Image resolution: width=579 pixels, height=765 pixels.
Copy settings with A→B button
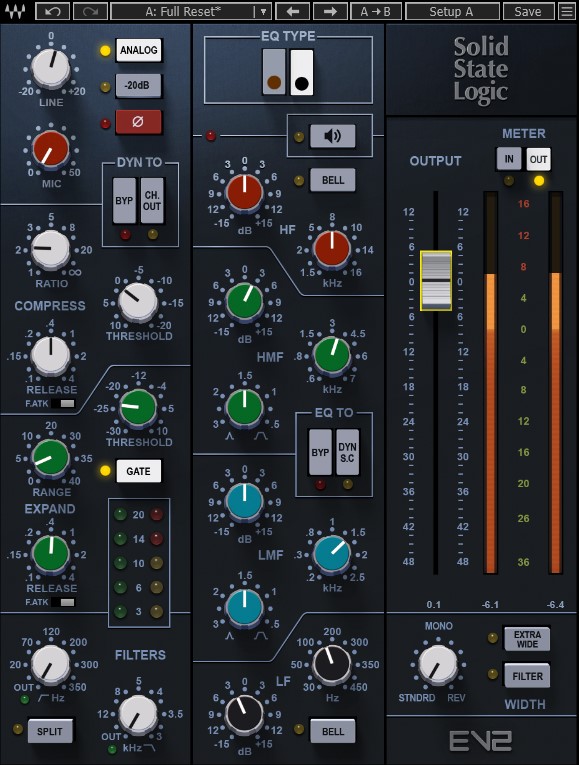click(376, 11)
